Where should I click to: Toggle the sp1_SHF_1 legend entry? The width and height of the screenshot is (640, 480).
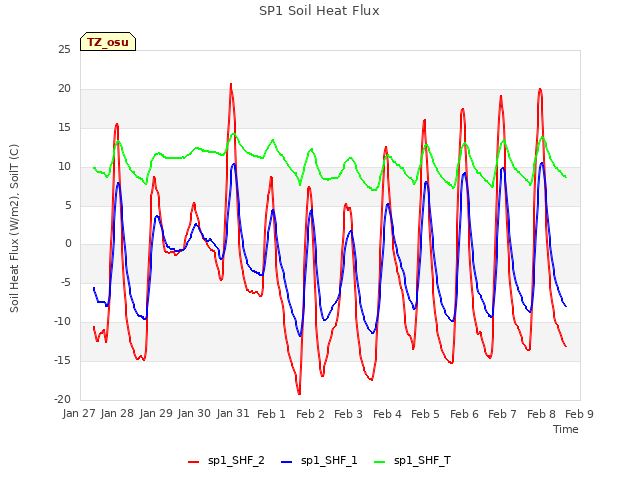[319, 461]
